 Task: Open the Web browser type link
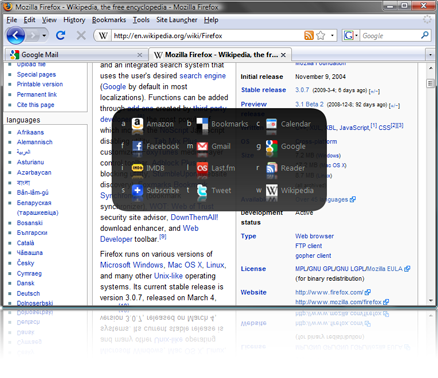pyautogui.click(x=314, y=236)
